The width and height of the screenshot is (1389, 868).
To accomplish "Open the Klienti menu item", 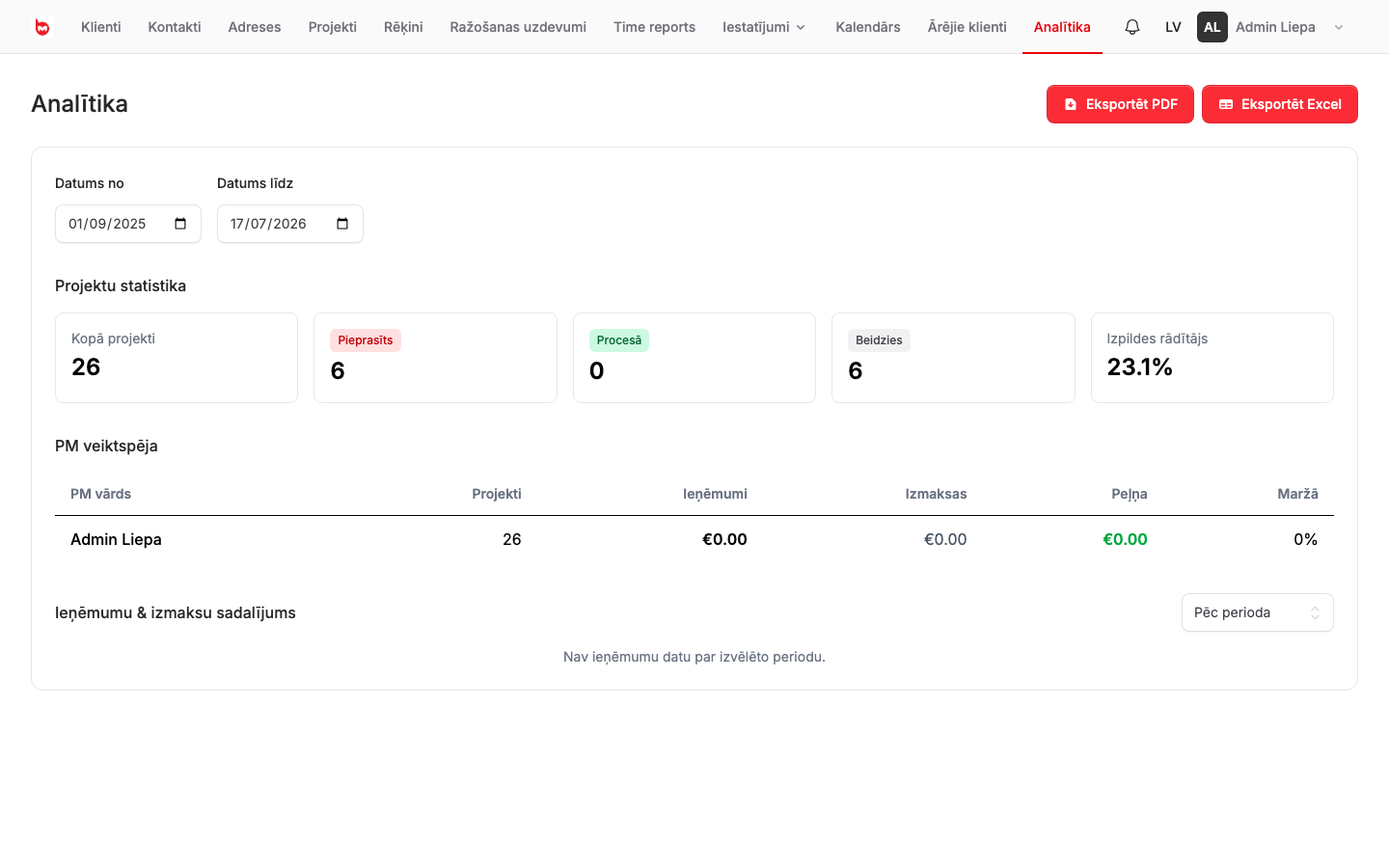I will point(101,27).
